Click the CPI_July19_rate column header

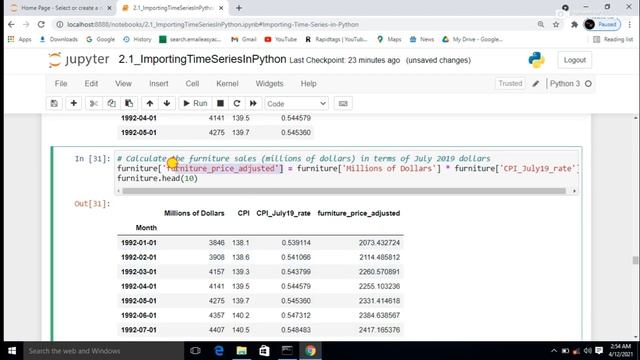tap(283, 213)
